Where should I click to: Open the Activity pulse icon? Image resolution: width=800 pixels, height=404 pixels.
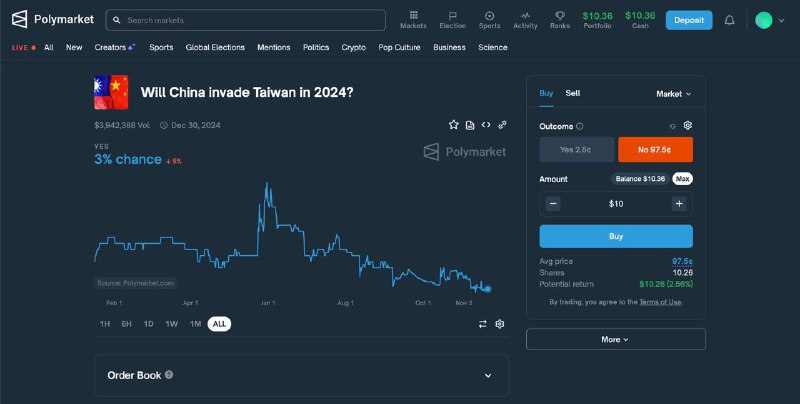click(525, 16)
